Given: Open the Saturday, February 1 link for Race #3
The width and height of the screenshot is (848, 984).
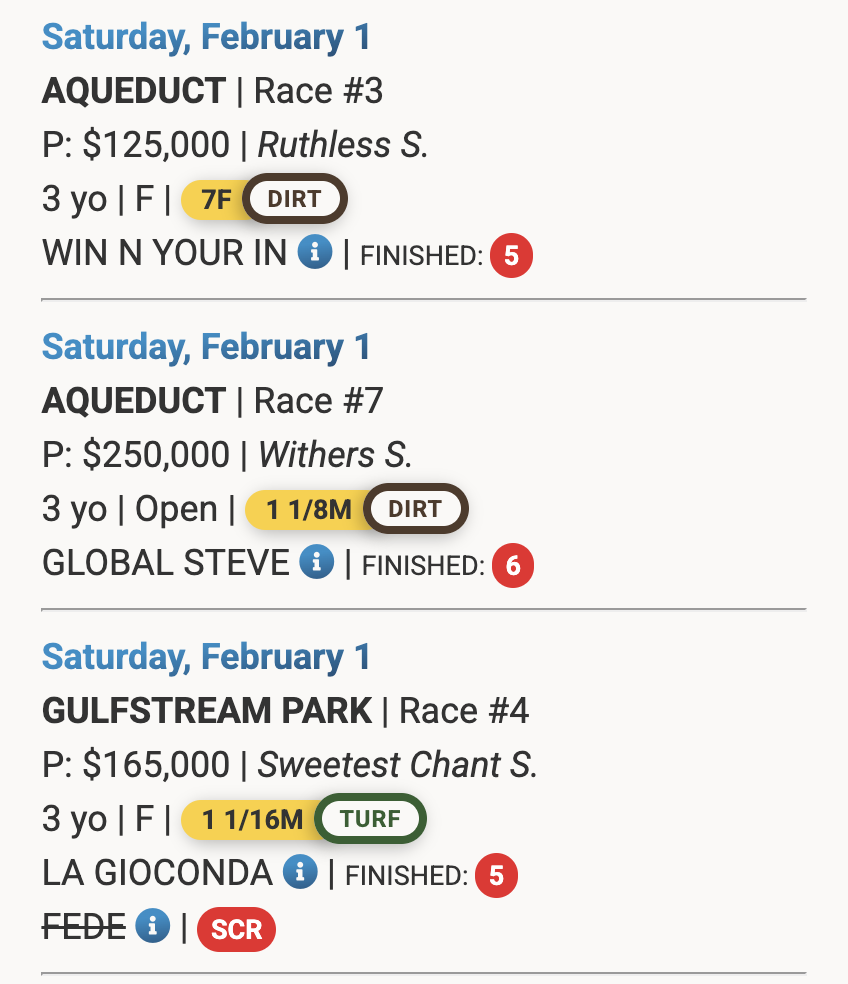Looking at the screenshot, I should (206, 37).
